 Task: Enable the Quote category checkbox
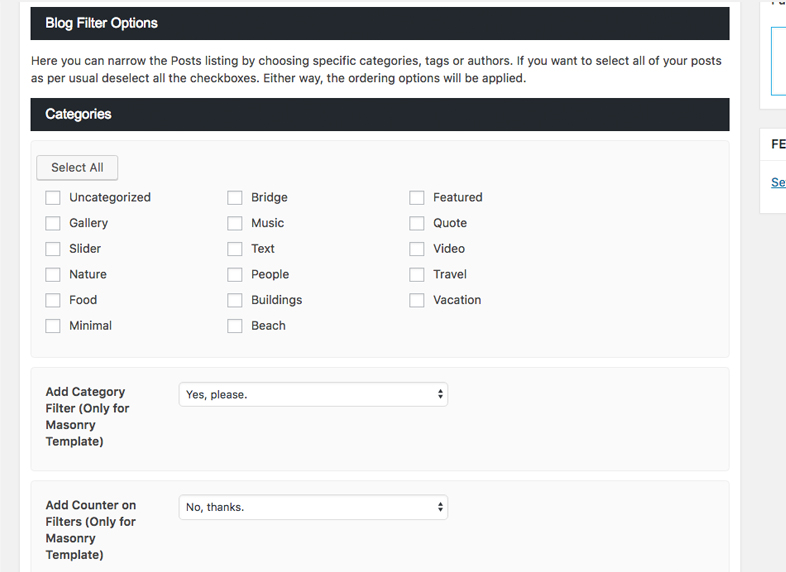tap(417, 223)
